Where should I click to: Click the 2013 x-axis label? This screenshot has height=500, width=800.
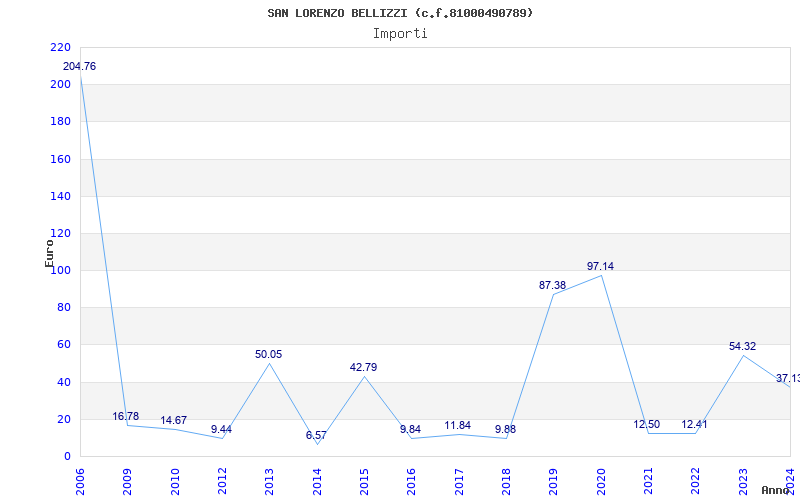[269, 482]
